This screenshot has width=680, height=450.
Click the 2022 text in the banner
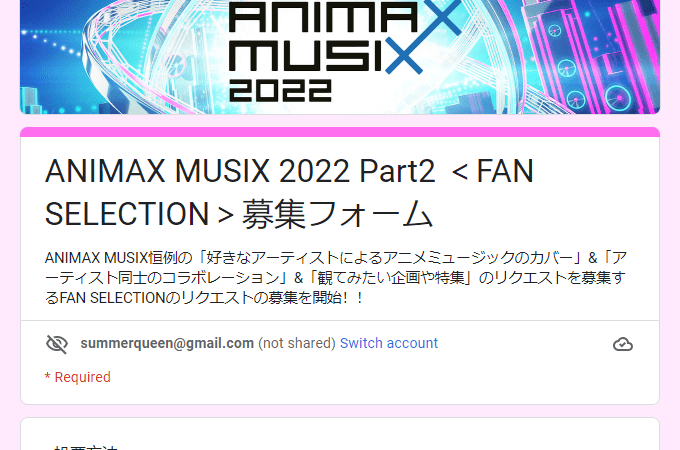[280, 91]
